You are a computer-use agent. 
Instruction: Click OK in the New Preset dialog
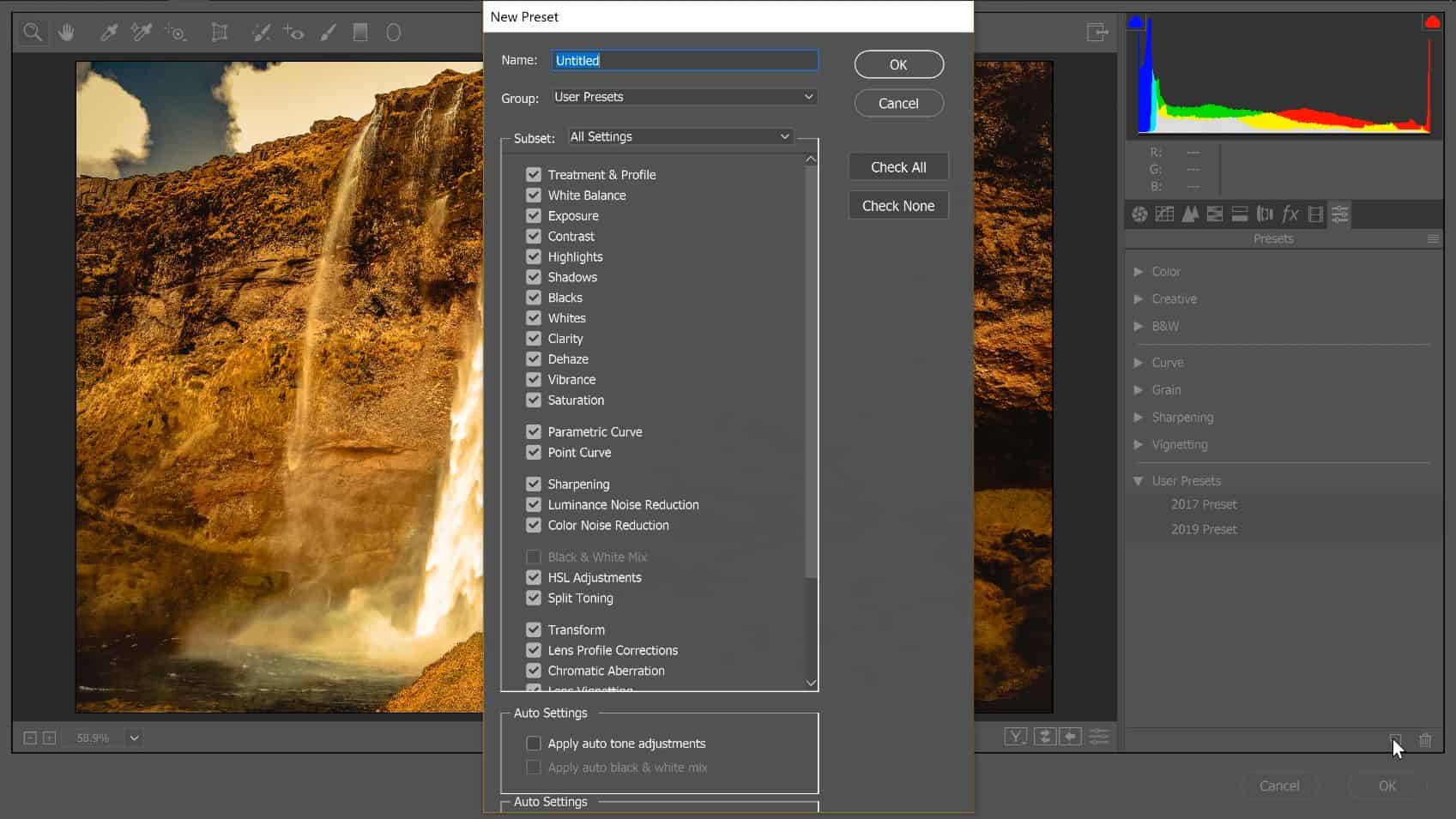pyautogui.click(x=898, y=64)
